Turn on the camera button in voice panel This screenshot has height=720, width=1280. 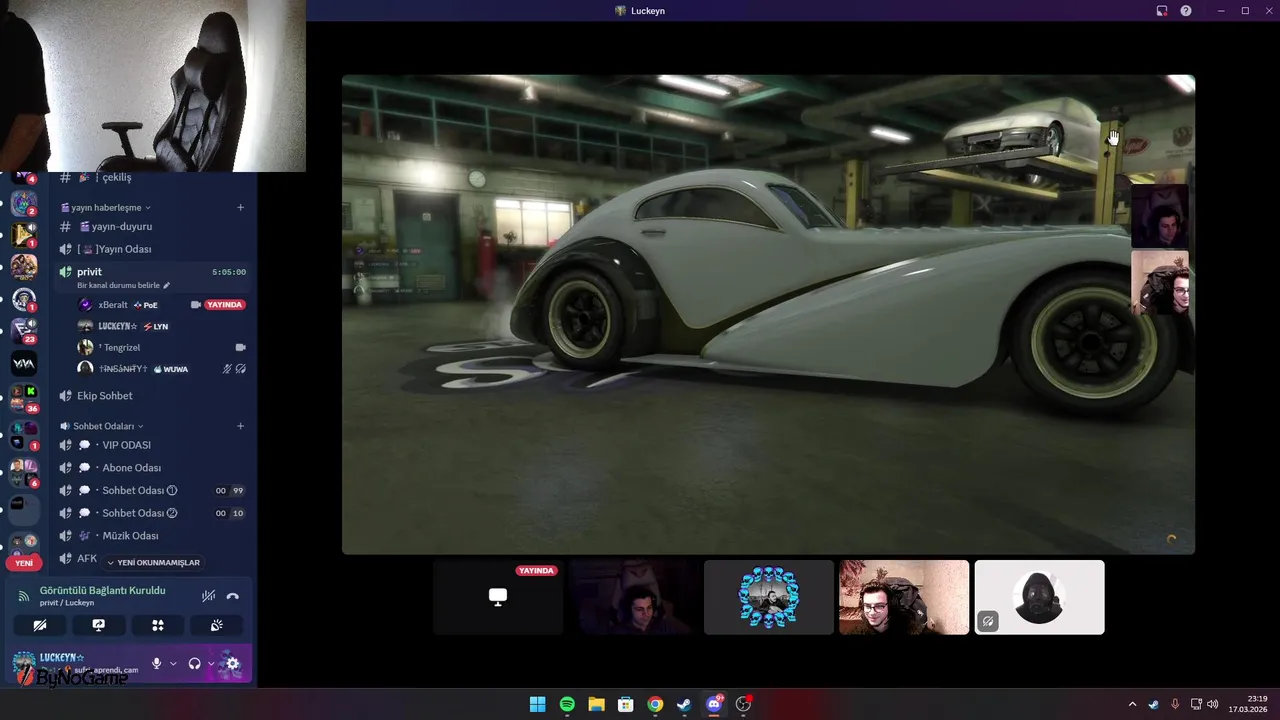point(40,625)
